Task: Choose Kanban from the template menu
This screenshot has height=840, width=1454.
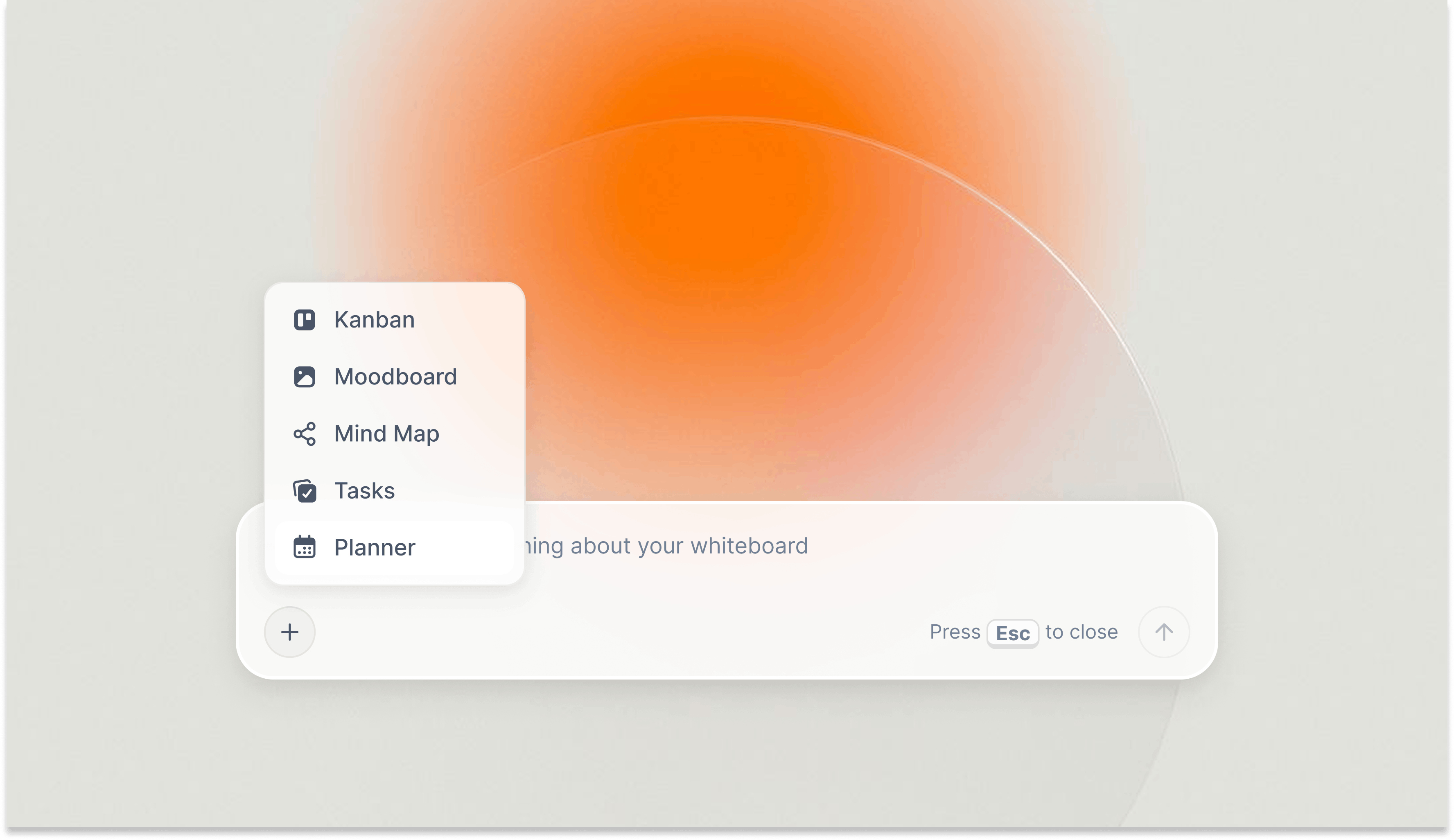Action: [374, 320]
